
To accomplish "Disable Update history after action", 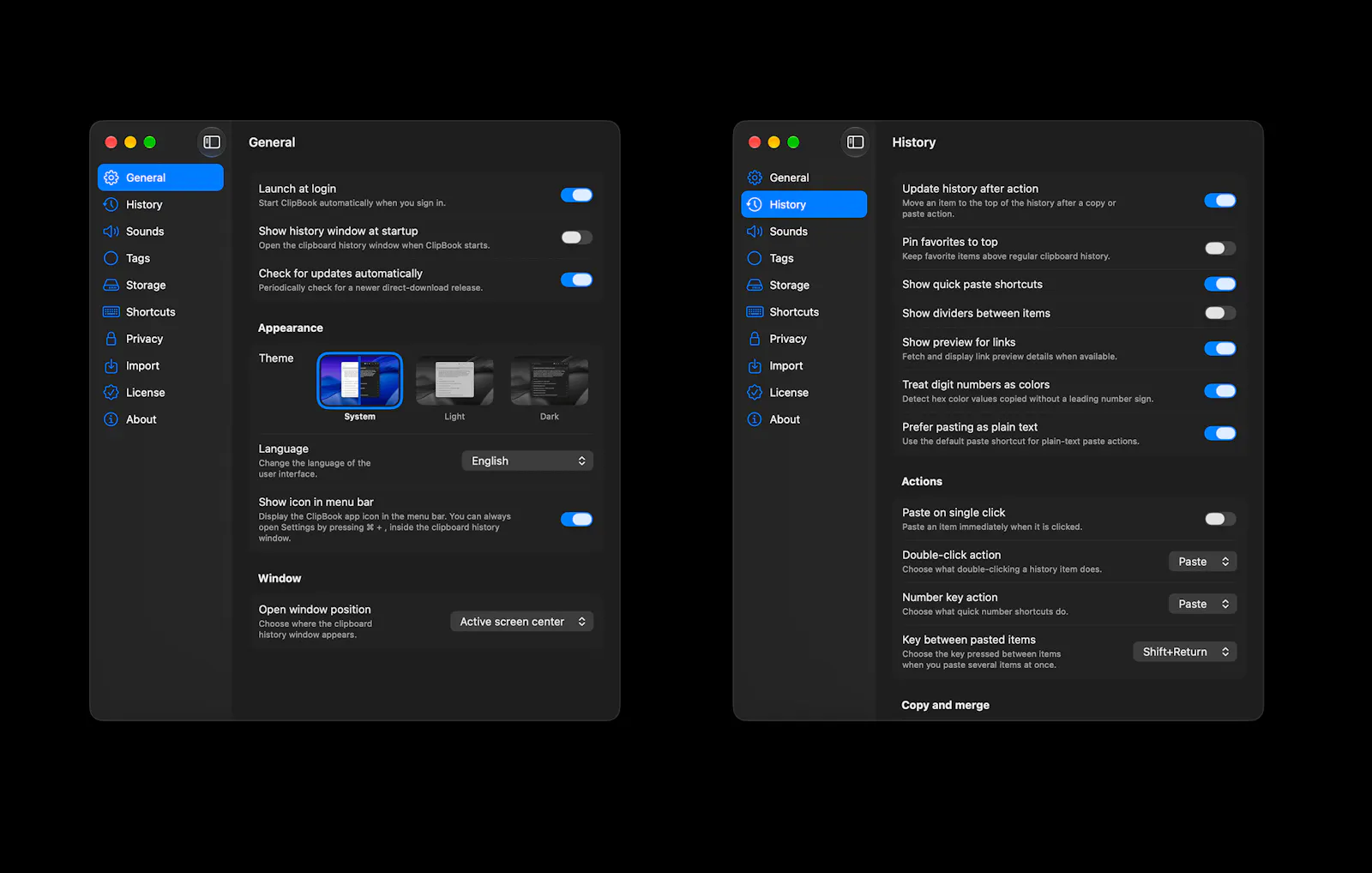I will (x=1220, y=201).
